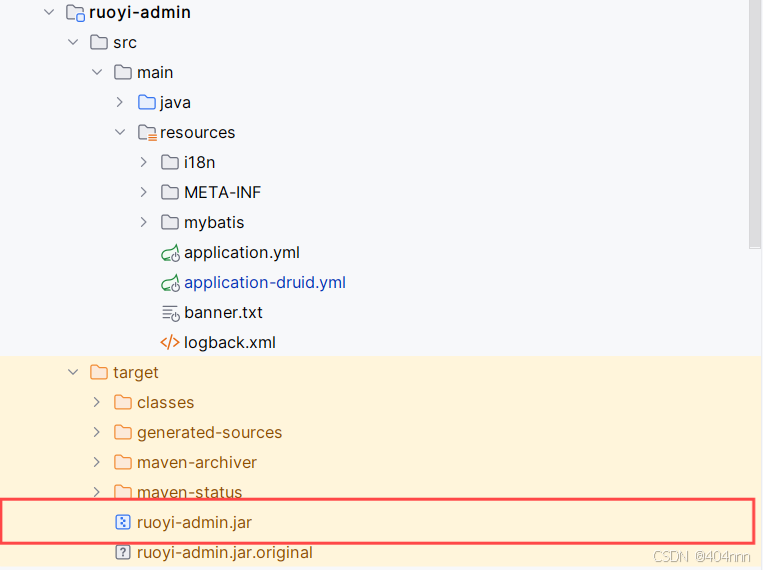Click the XML icon beside logback.xml

point(170,343)
